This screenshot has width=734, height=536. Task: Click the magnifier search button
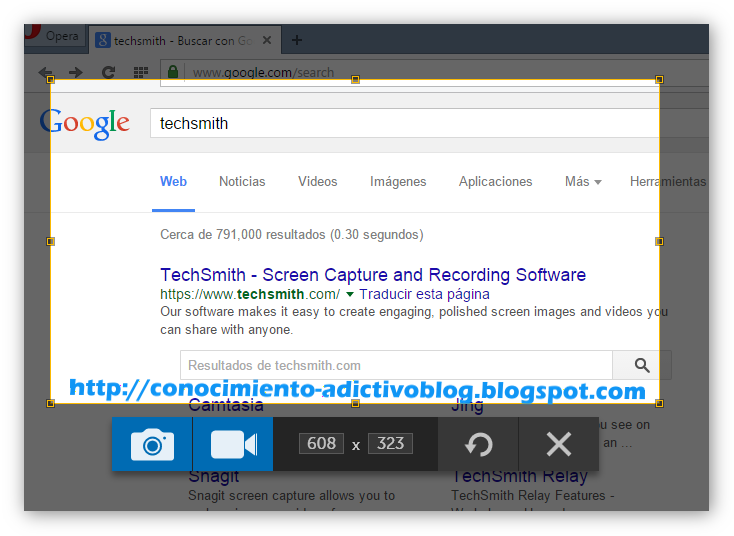tap(642, 365)
